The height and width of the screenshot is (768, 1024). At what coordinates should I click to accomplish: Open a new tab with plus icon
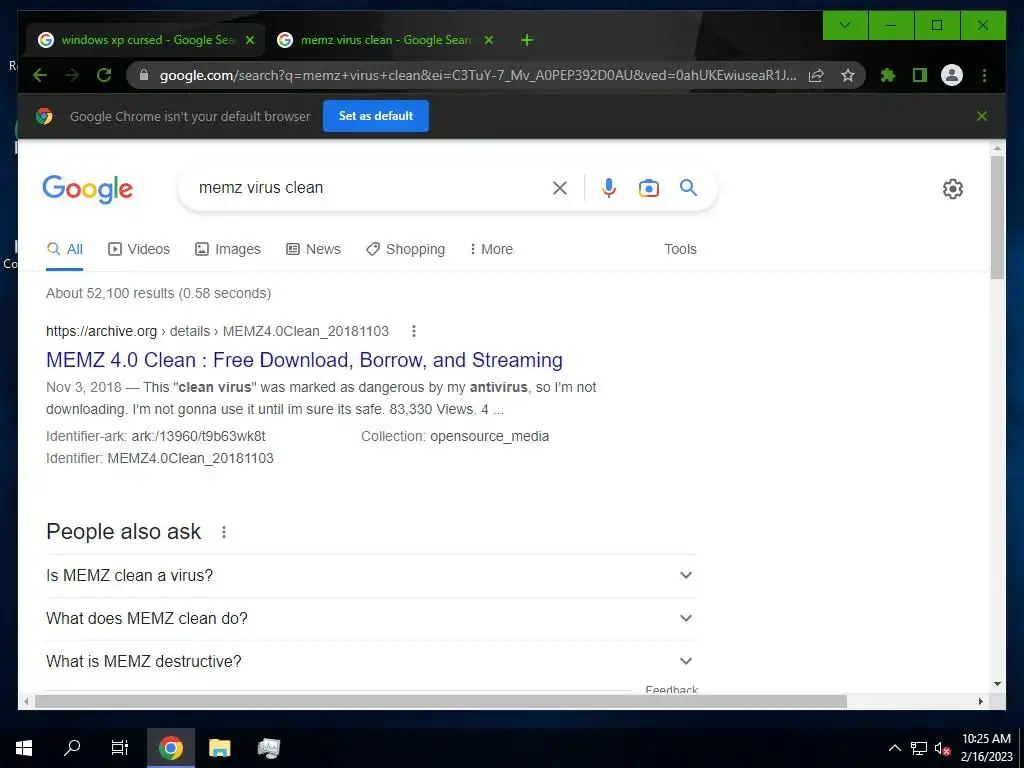(527, 40)
